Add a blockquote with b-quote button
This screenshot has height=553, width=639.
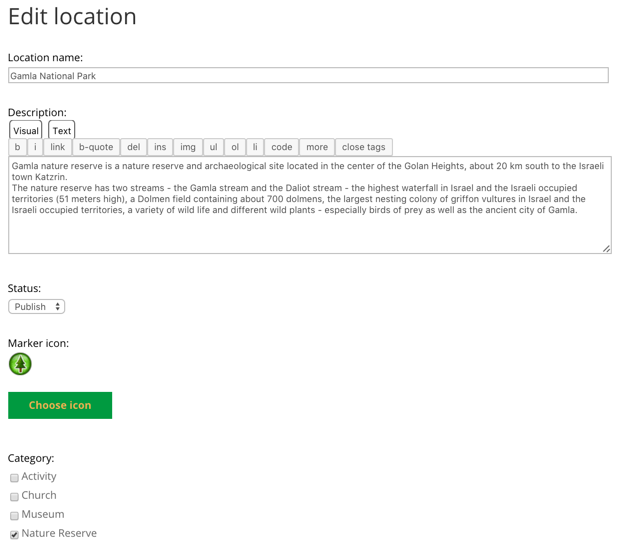pyautogui.click(x=96, y=147)
